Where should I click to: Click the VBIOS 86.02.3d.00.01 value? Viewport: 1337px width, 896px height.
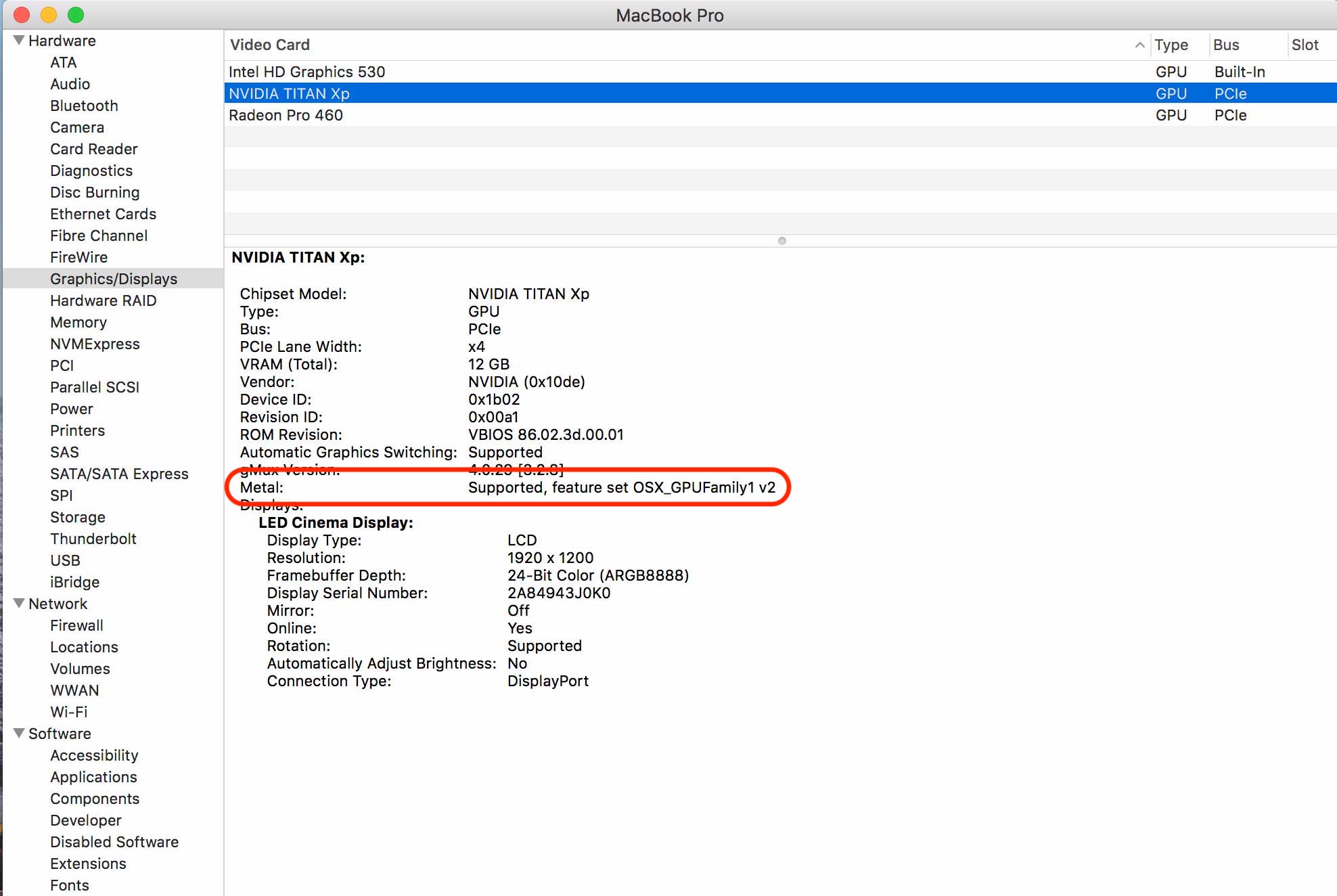tap(546, 434)
